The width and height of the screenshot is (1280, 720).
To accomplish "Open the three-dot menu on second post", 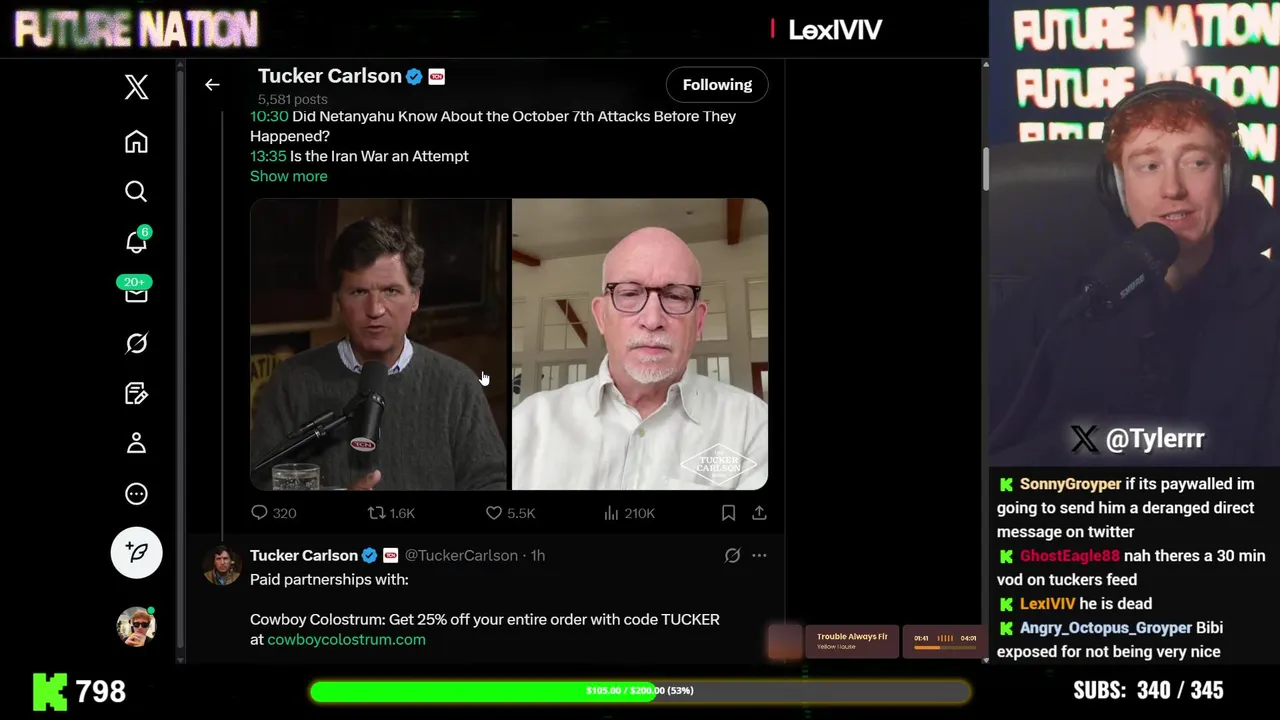I will (759, 555).
